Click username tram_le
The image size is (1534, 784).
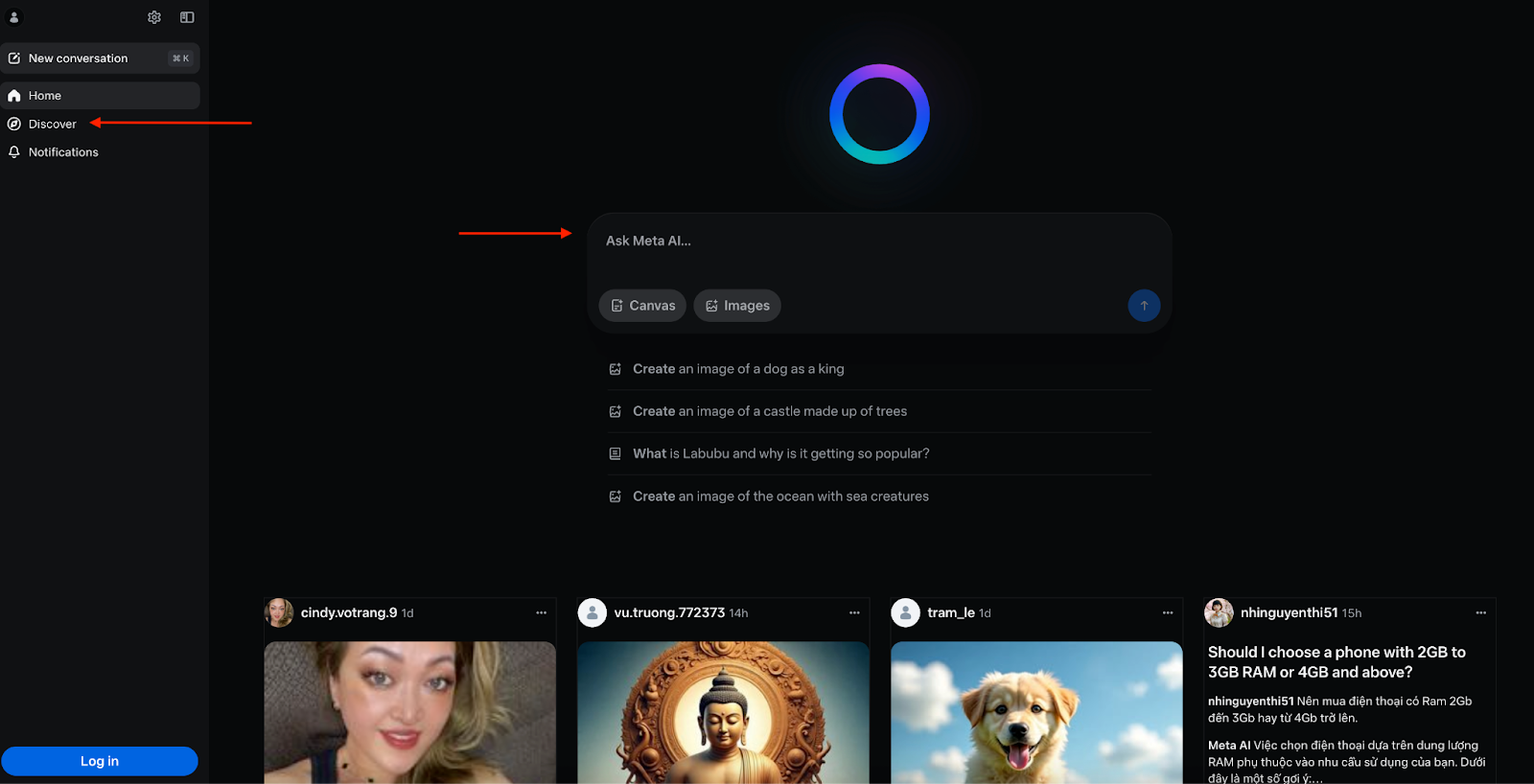(951, 612)
